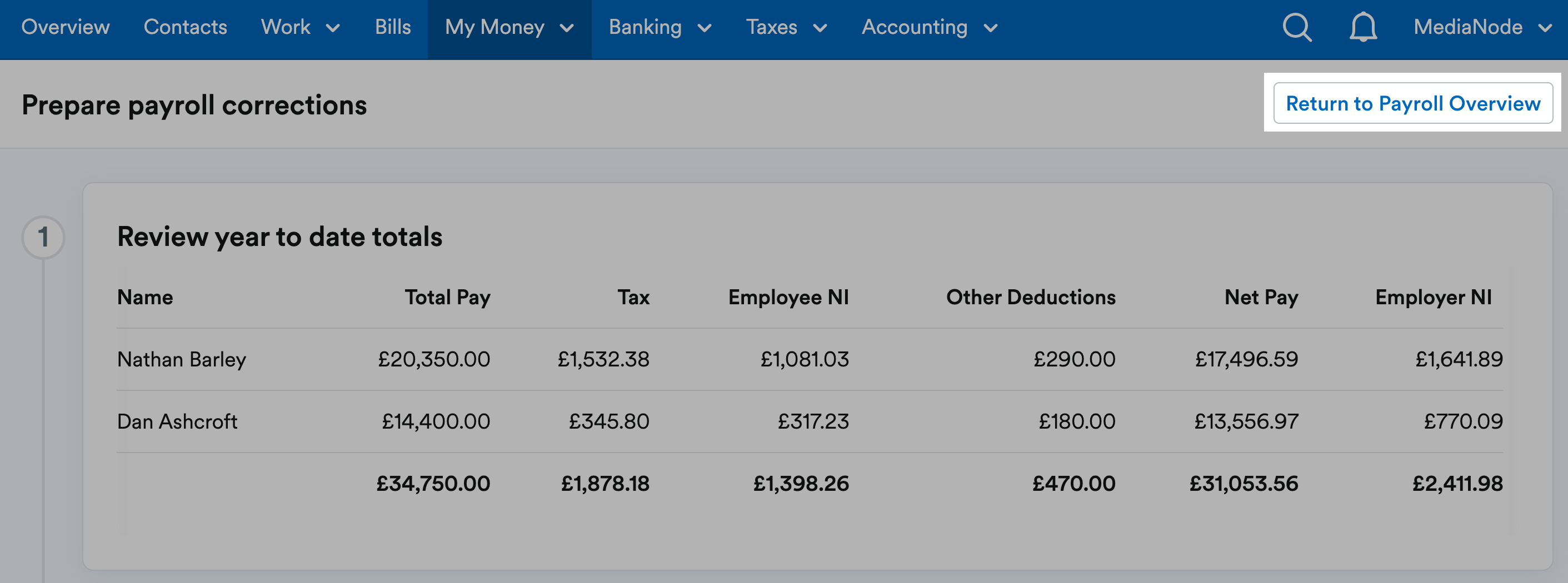Click the total employee NI £1,398.26
1568x583 pixels.
point(801,484)
